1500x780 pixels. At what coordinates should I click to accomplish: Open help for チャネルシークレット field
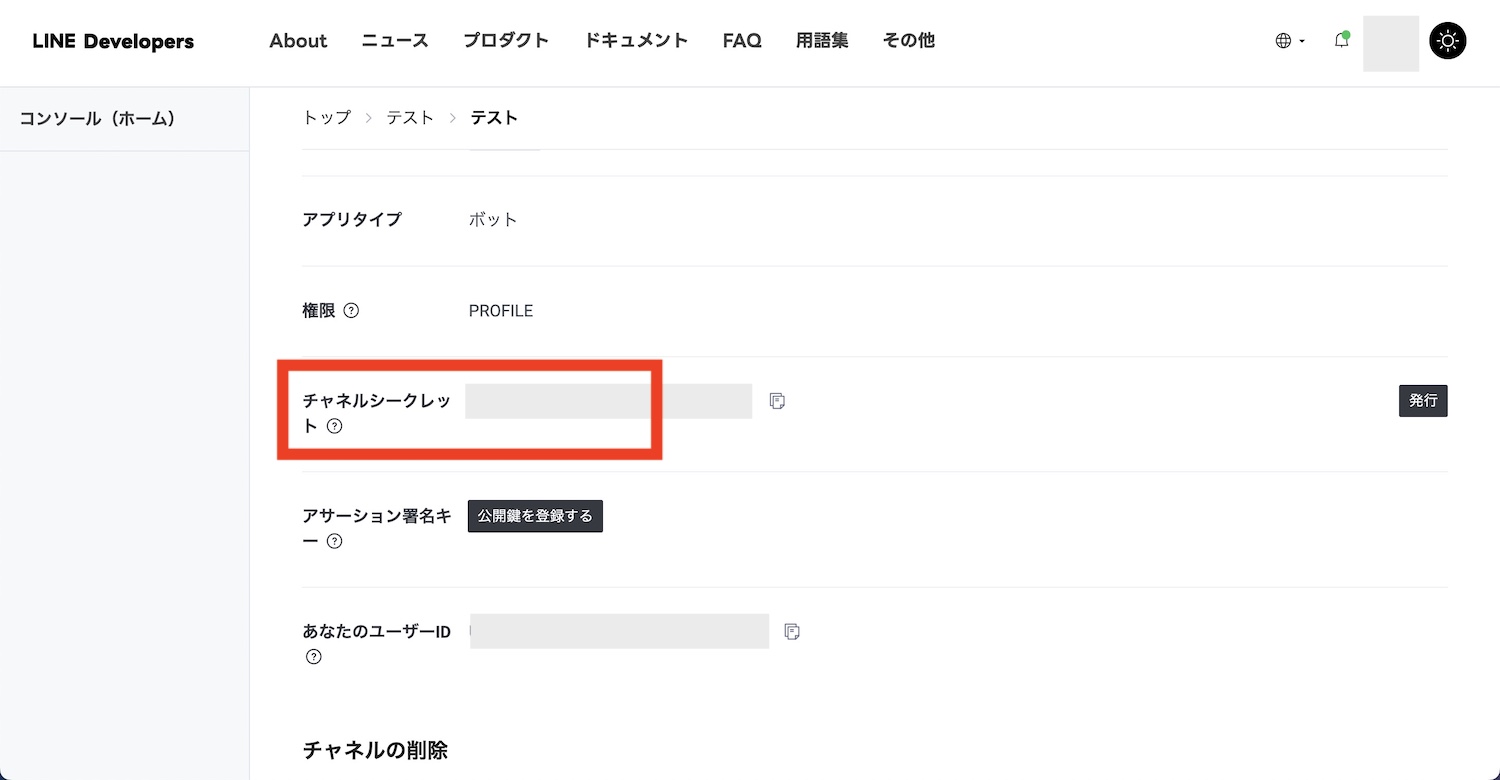pyautogui.click(x=335, y=426)
